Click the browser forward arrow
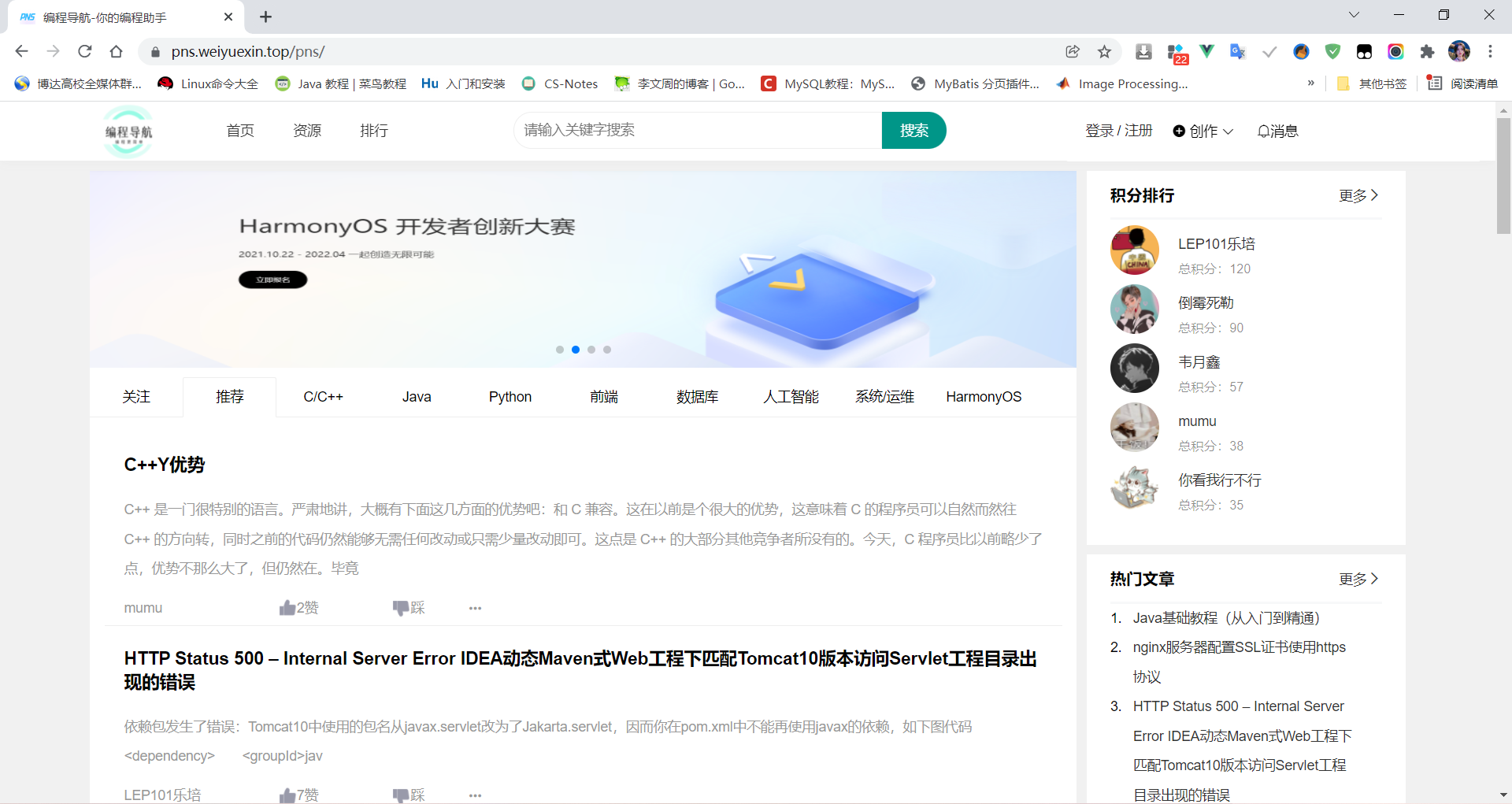1512x804 pixels. pos(53,51)
